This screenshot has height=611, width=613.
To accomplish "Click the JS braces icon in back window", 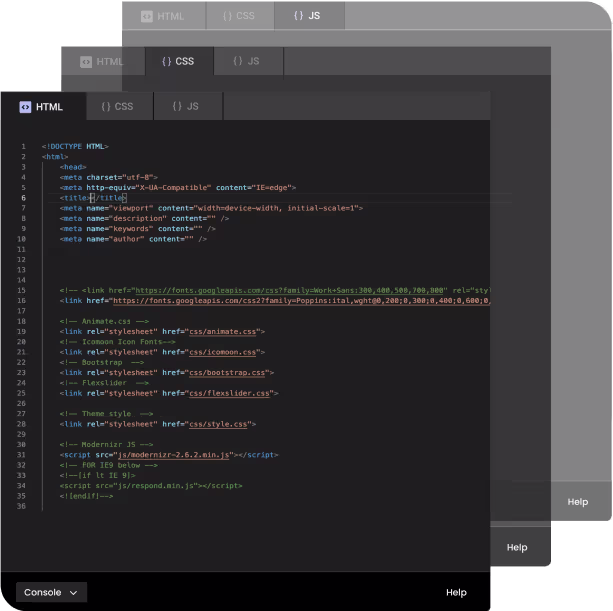I will pos(299,16).
